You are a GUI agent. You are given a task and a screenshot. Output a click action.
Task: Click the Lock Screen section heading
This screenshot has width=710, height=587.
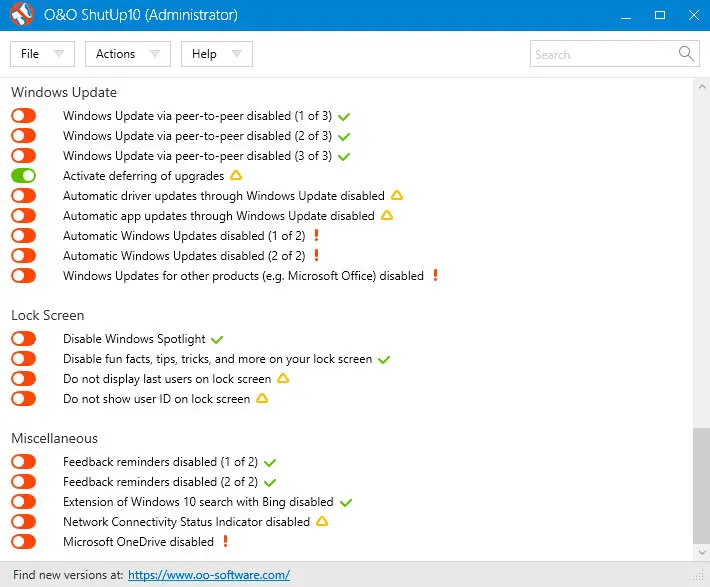[x=48, y=315]
